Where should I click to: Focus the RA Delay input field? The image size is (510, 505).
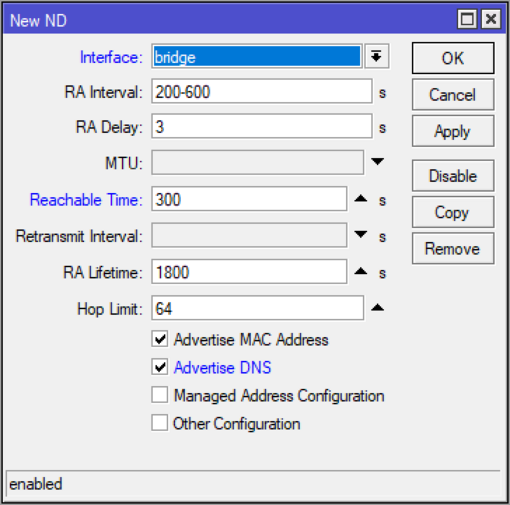click(262, 126)
